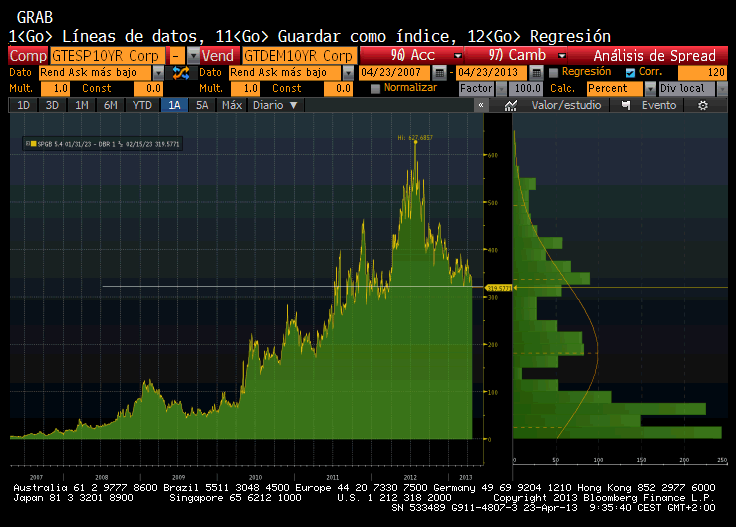Screen dimensions: 736x527
Task: Open the 96) Acc dropdown menu
Action: click(x=458, y=56)
